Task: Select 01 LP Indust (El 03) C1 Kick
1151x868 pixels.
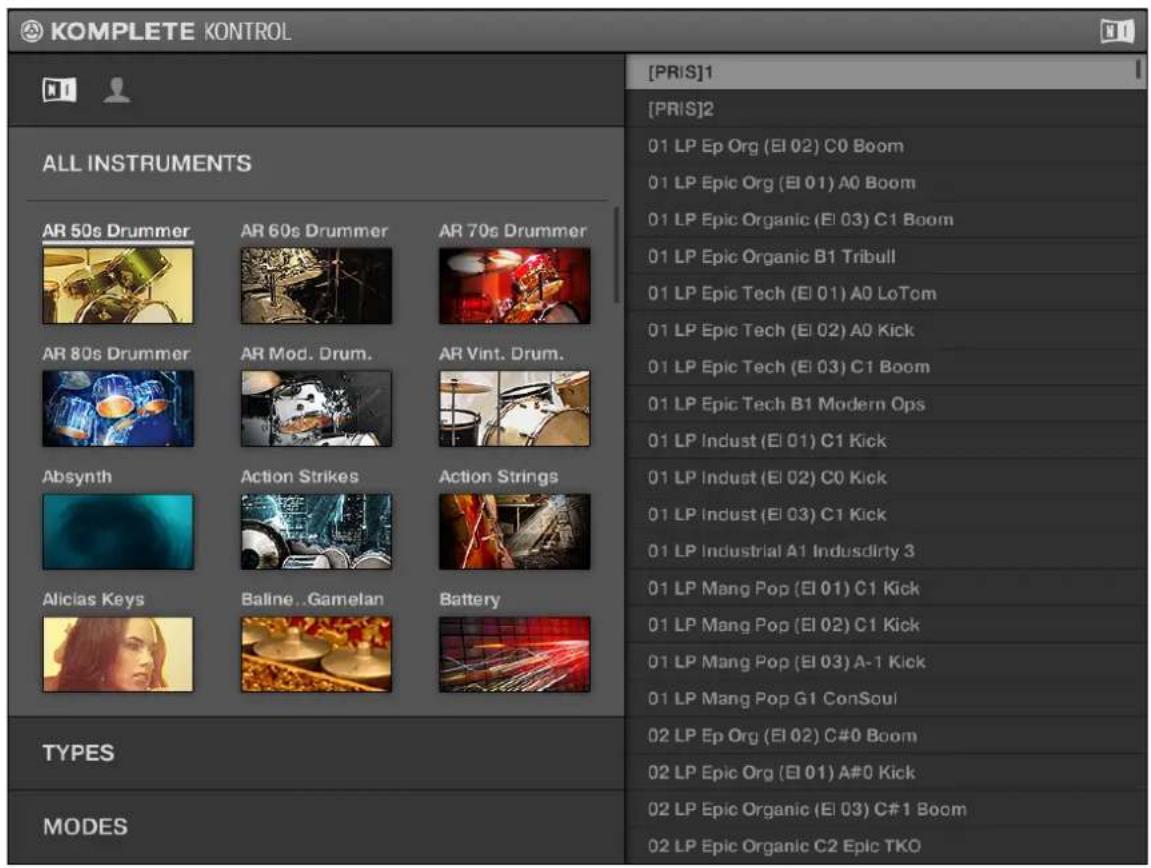Action: [885, 514]
